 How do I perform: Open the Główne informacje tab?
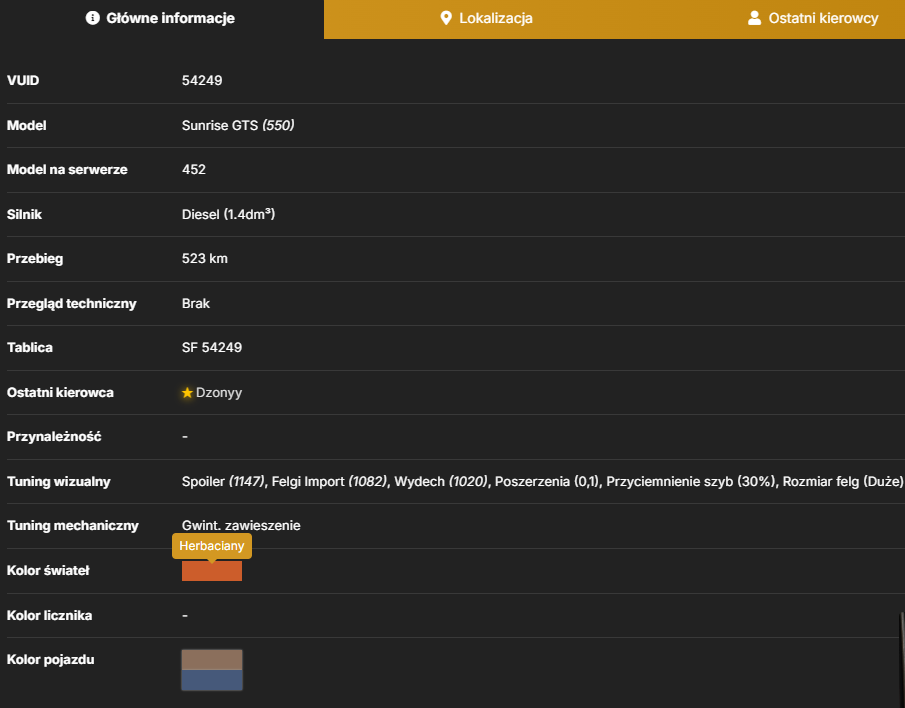[x=162, y=19]
